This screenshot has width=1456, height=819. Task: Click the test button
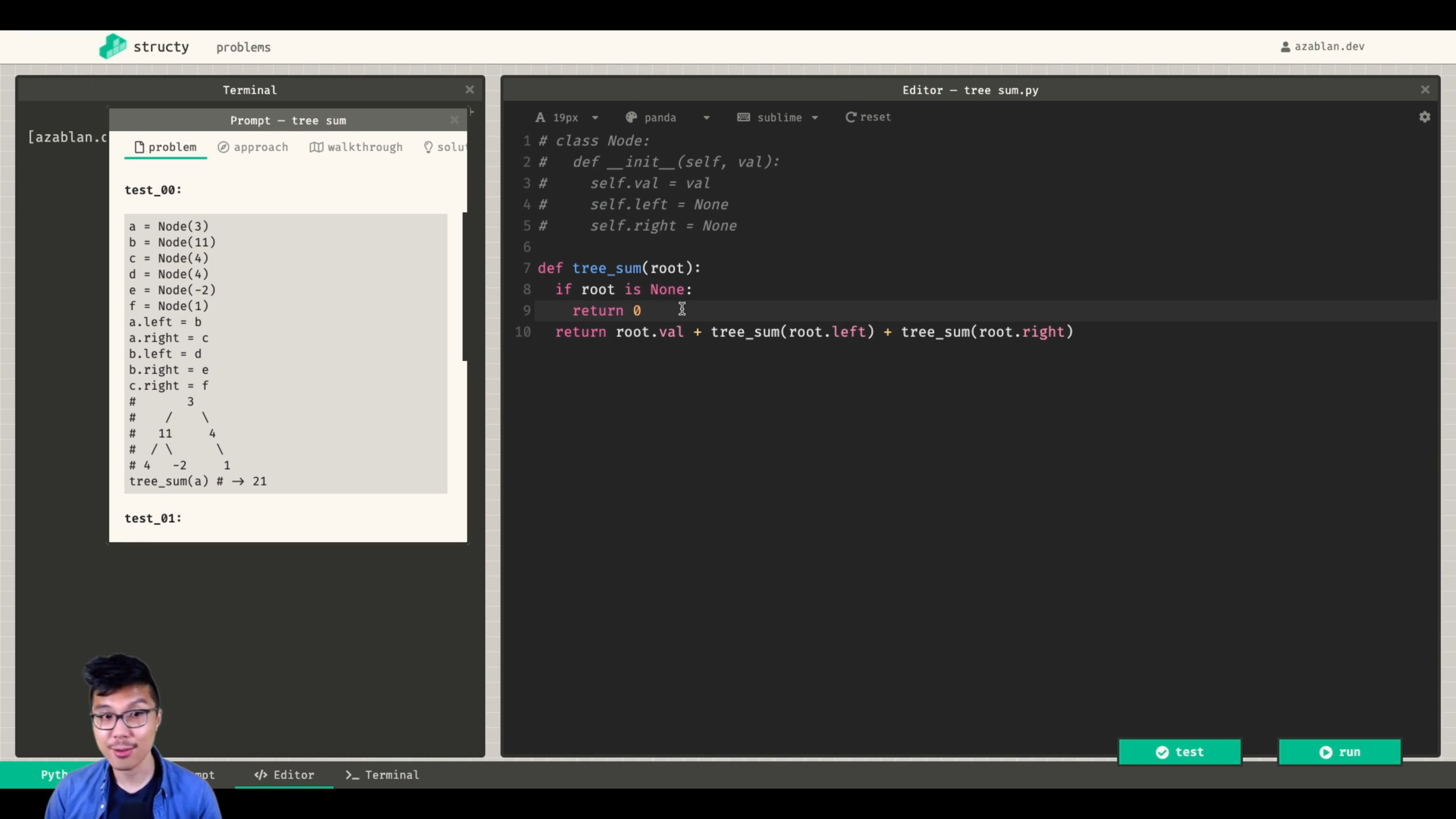[1179, 752]
